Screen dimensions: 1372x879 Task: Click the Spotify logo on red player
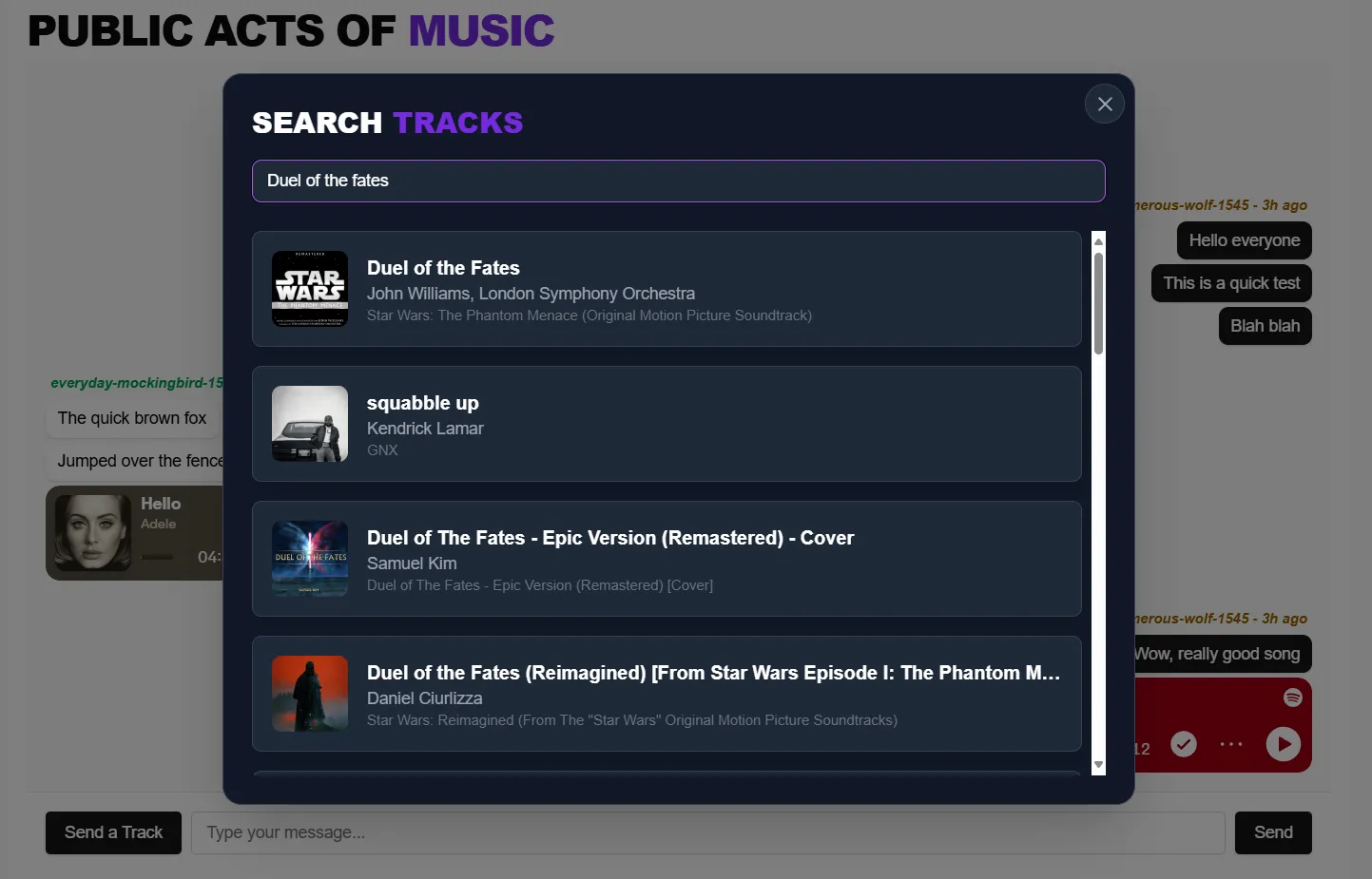pyautogui.click(x=1292, y=697)
